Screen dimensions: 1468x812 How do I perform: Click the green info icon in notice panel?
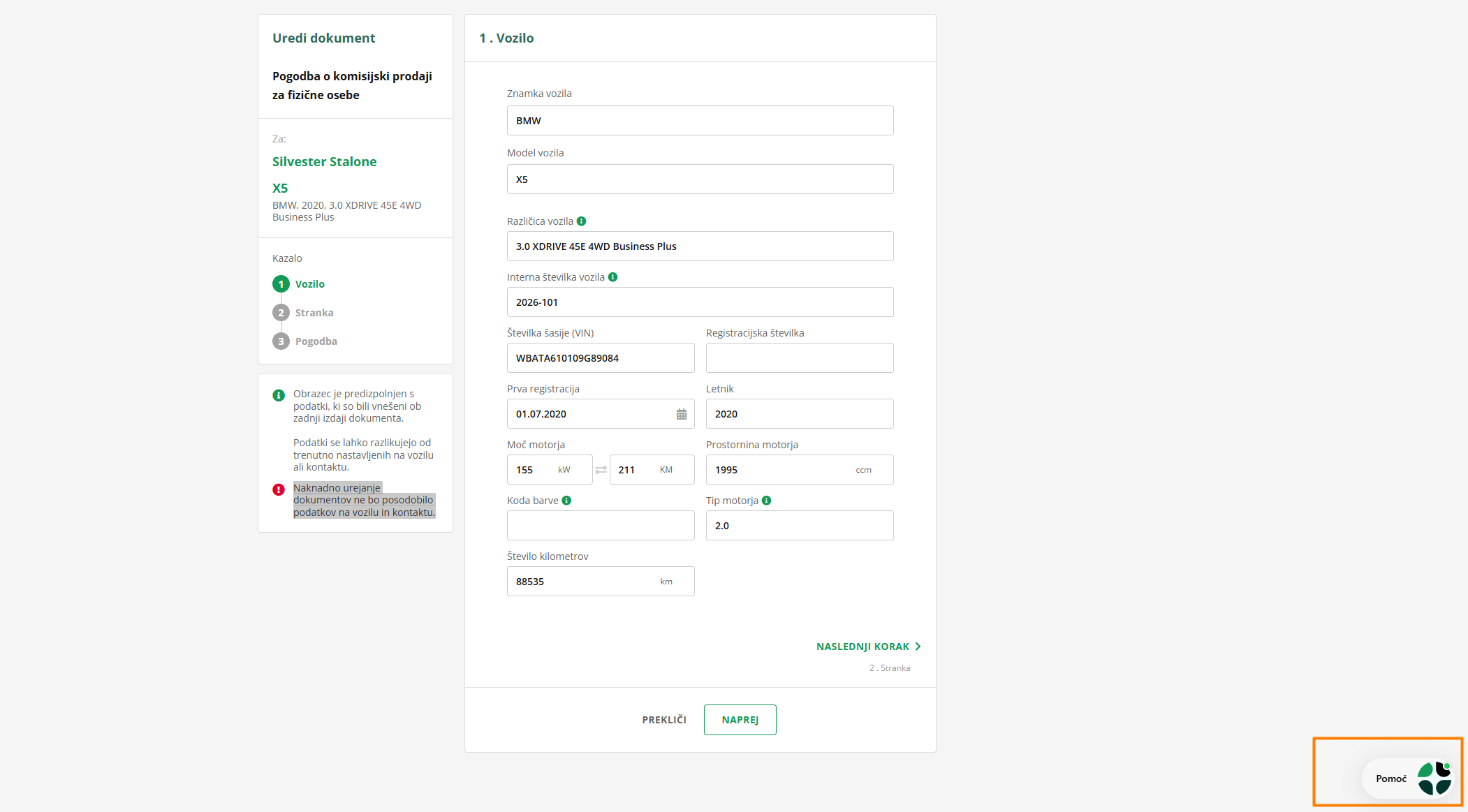(x=279, y=395)
